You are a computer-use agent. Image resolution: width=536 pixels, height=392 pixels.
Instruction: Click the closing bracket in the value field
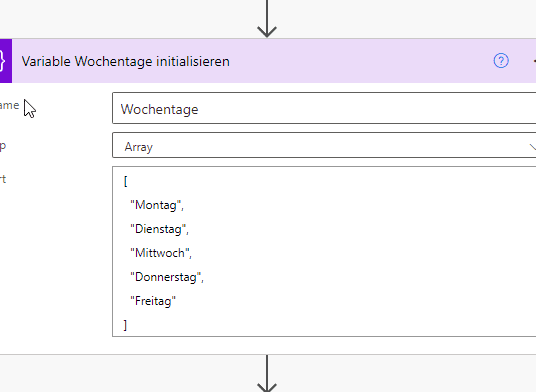125,325
